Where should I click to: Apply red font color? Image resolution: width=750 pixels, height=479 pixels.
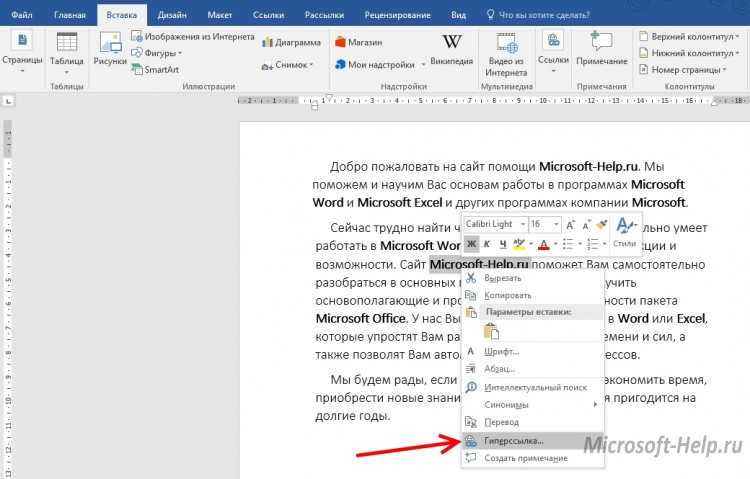click(x=543, y=244)
